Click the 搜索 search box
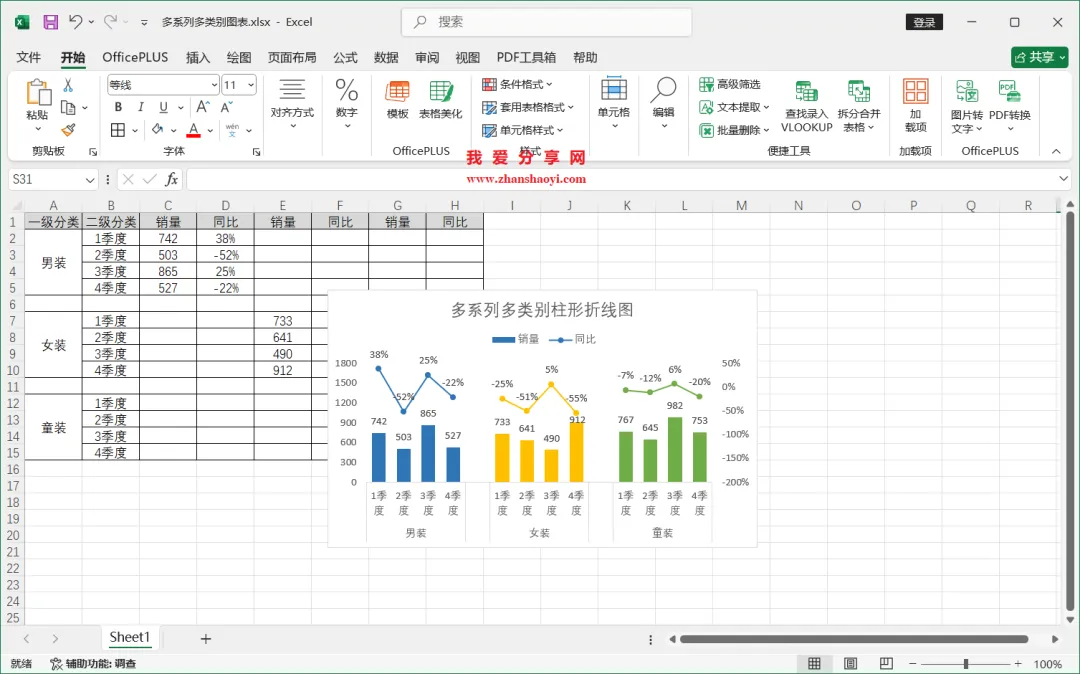This screenshot has height=674, width=1080. tap(547, 22)
